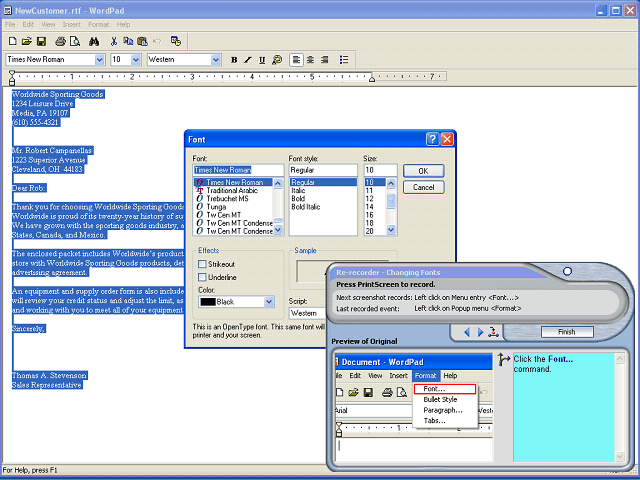Image resolution: width=640 pixels, height=480 pixels.
Task: Enable the Underline checkbox in Effects
Action: [x=202, y=277]
